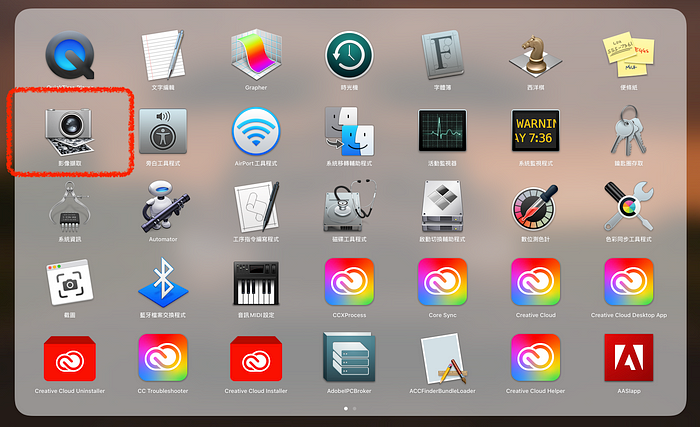
Task: Open QuickTime Player app
Action: [x=70, y=55]
